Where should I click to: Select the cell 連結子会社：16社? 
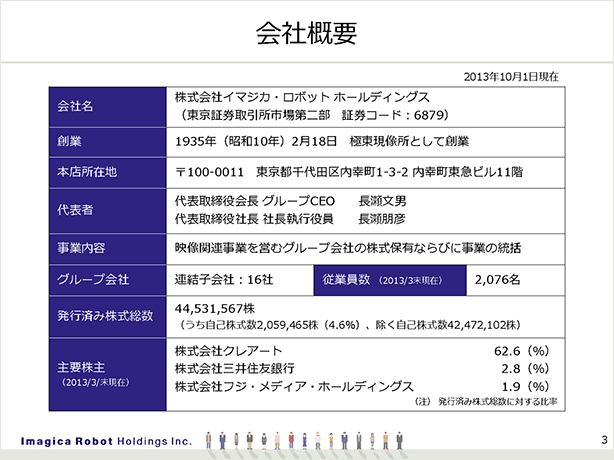[224, 280]
